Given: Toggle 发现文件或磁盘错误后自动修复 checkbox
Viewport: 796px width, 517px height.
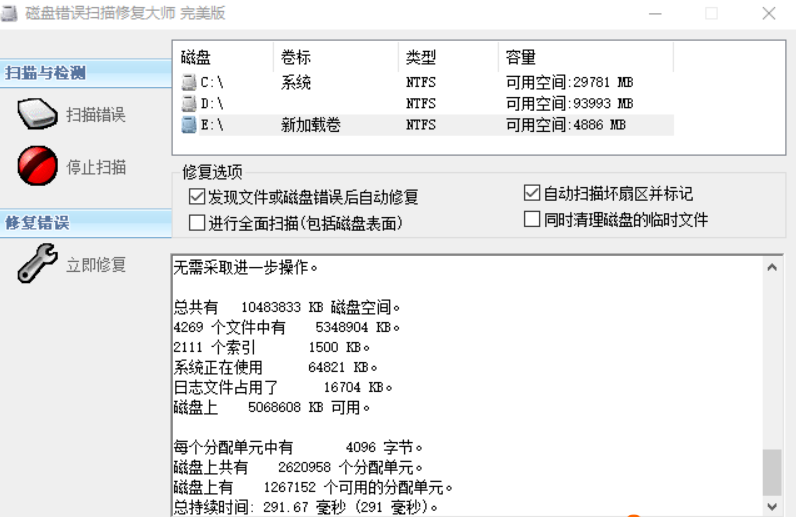Looking at the screenshot, I should [196, 196].
